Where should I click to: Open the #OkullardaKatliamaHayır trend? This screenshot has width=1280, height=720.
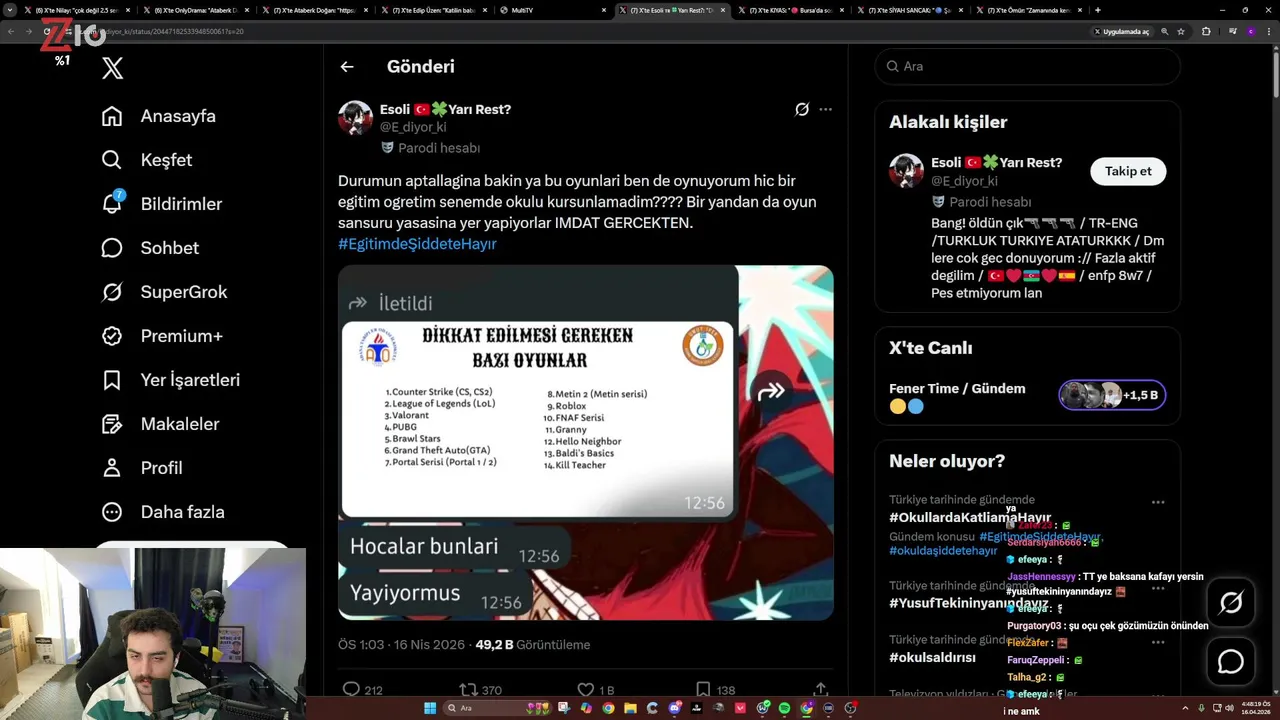point(970,517)
